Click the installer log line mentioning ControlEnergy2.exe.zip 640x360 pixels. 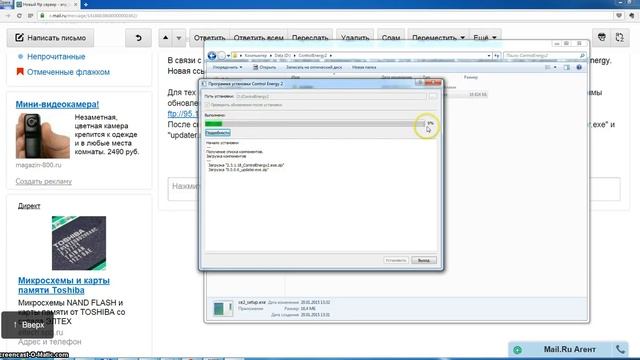pyautogui.click(x=246, y=165)
